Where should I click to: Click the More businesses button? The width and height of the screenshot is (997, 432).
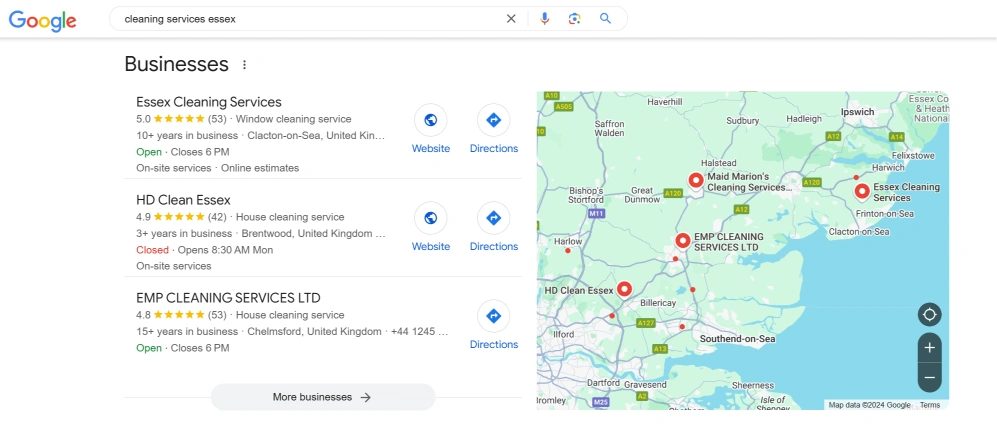coord(323,397)
